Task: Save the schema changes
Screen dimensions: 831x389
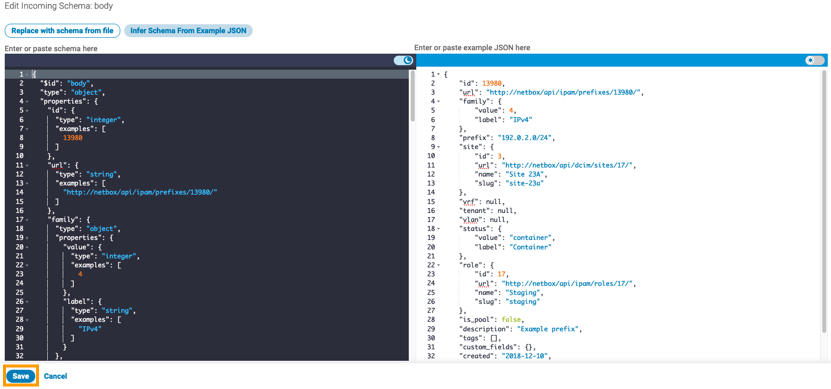Action: [21, 376]
